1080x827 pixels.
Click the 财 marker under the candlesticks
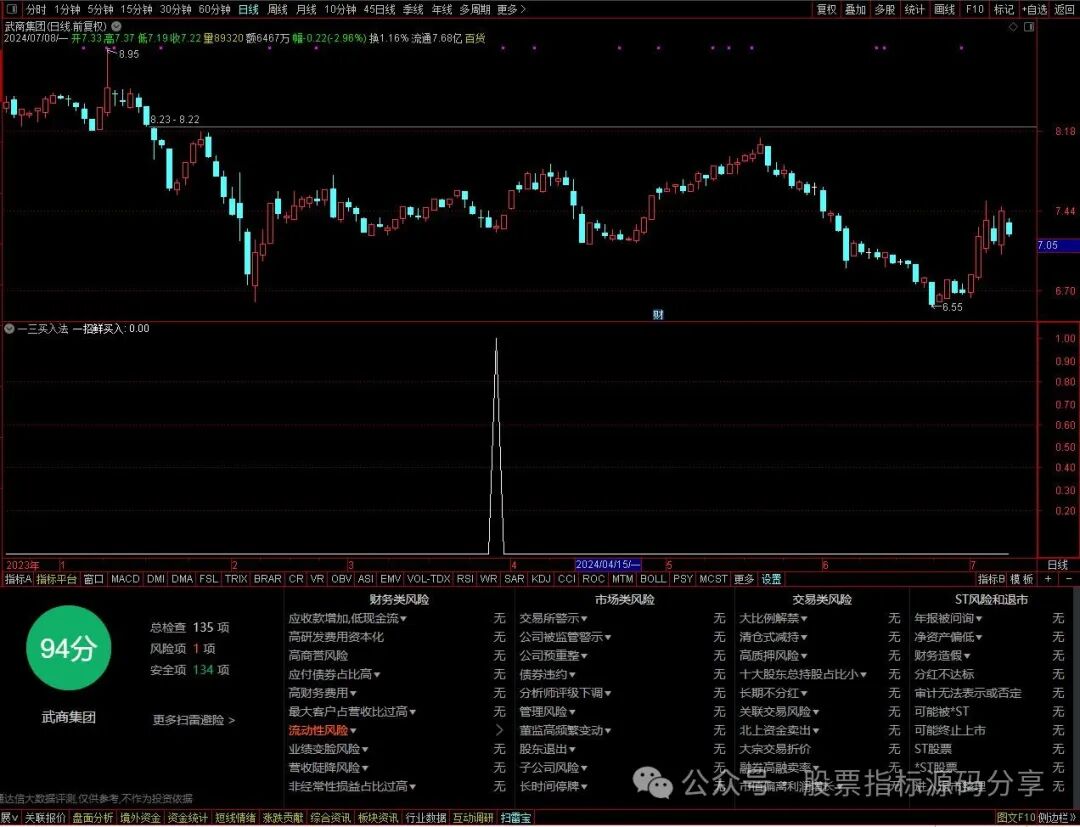click(658, 315)
